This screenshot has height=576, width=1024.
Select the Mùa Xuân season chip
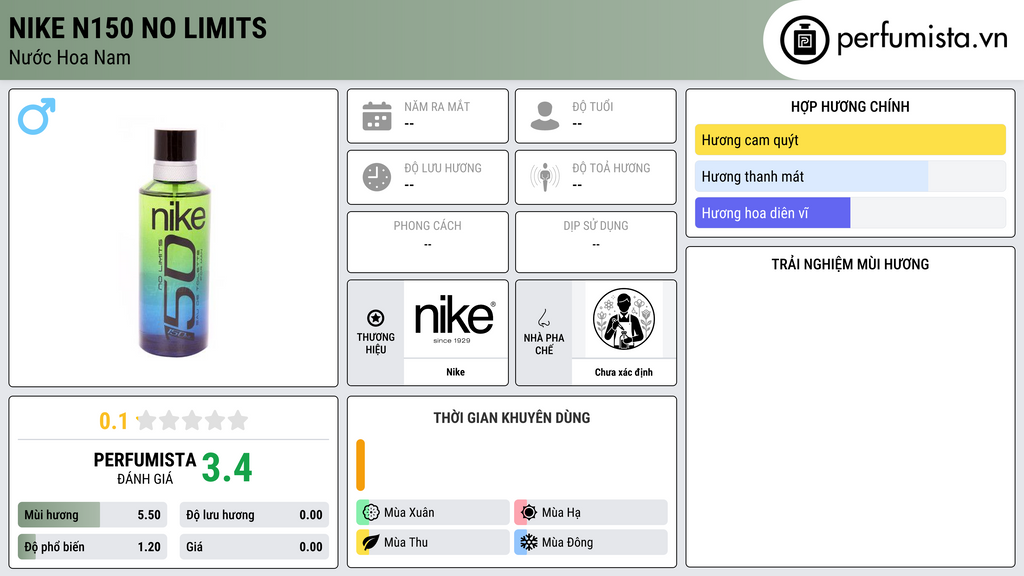click(x=432, y=512)
